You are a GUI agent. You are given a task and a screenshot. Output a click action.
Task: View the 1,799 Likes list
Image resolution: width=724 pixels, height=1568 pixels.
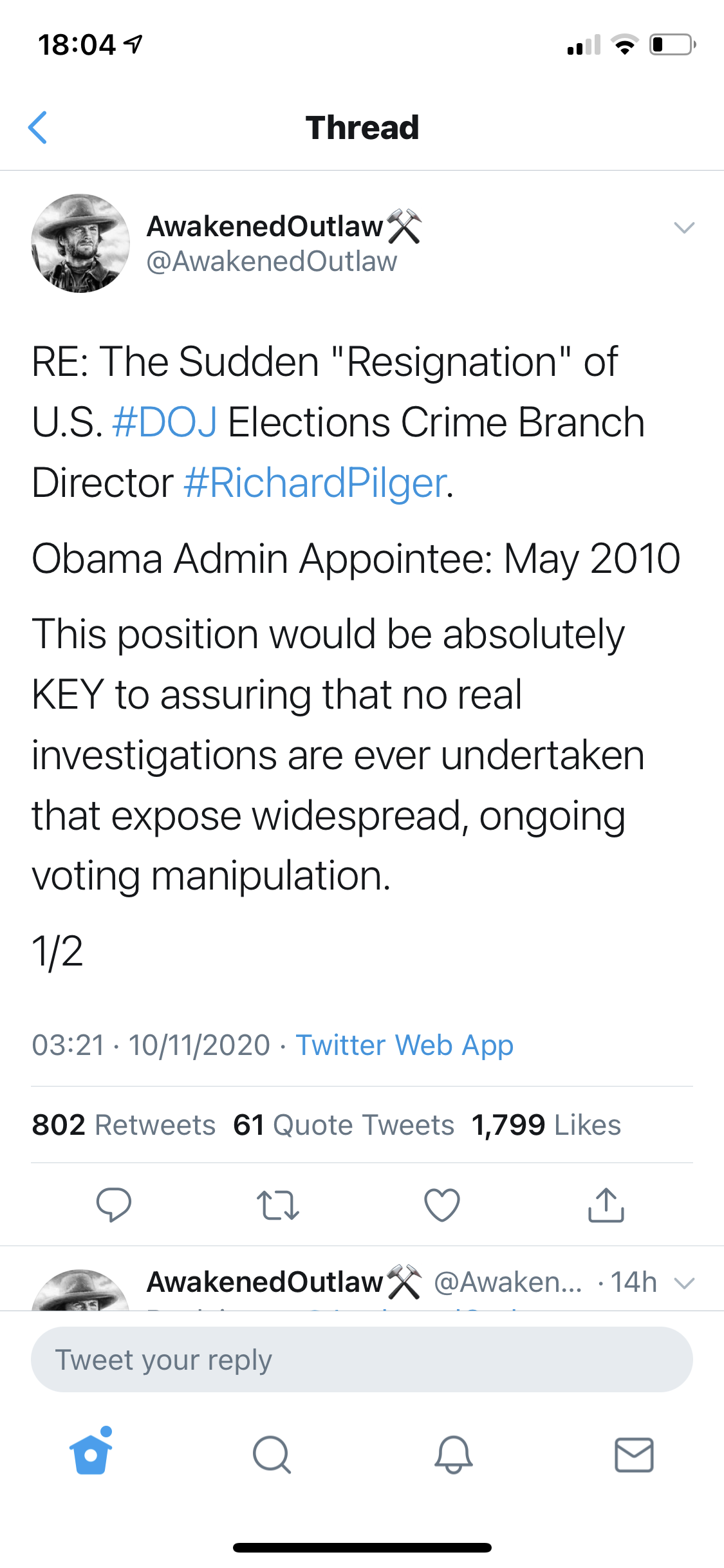(x=546, y=1125)
